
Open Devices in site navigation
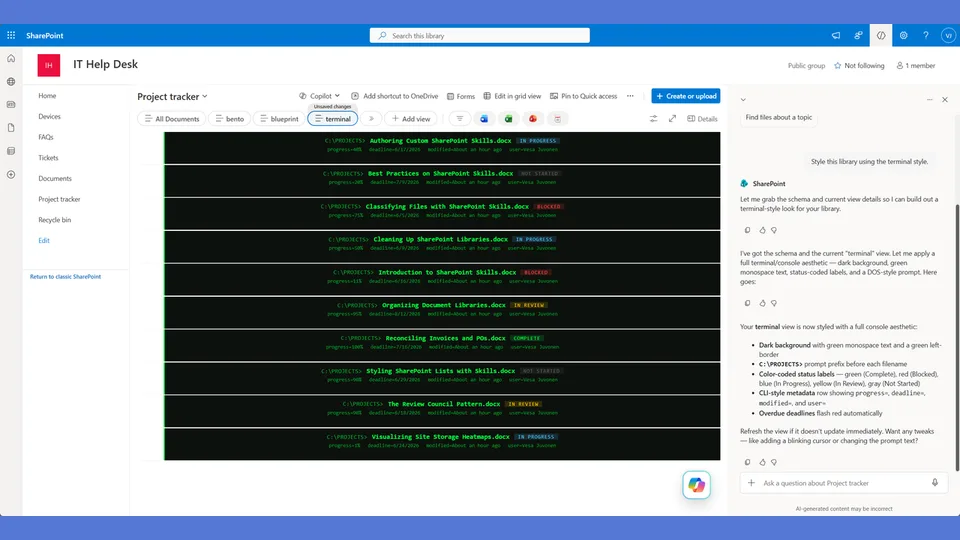(50, 116)
